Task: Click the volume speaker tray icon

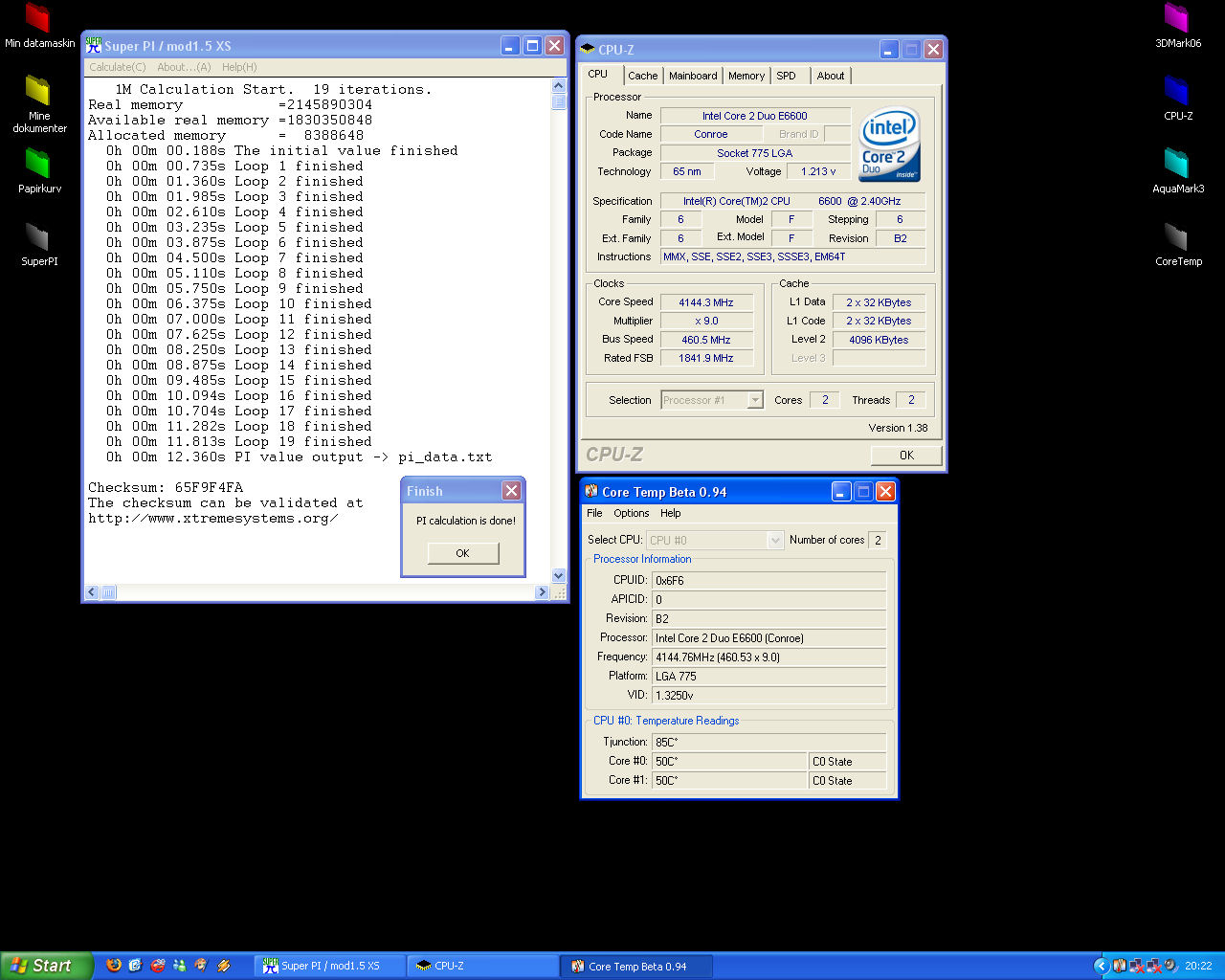Action: (1170, 966)
